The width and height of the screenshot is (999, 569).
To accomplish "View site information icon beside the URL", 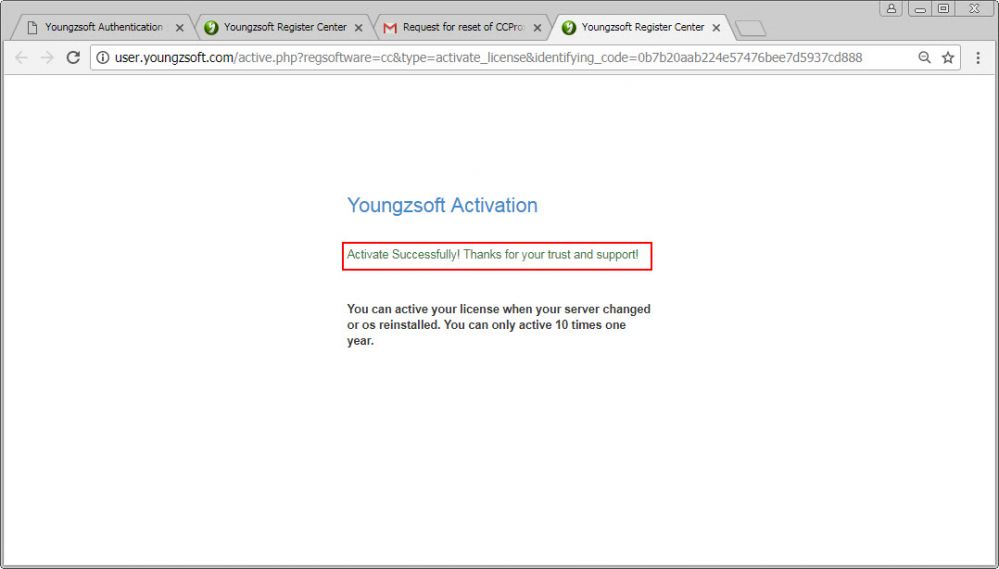I will pos(102,58).
